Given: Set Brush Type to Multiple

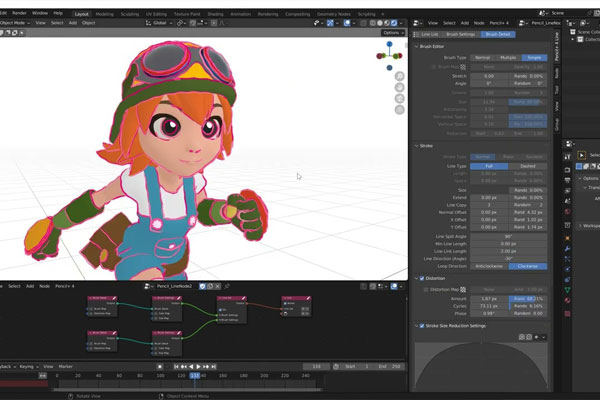Looking at the screenshot, I should point(508,58).
